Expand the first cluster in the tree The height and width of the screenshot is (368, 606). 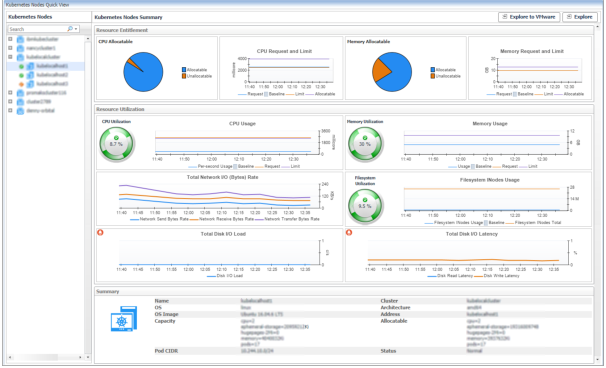click(x=10, y=39)
